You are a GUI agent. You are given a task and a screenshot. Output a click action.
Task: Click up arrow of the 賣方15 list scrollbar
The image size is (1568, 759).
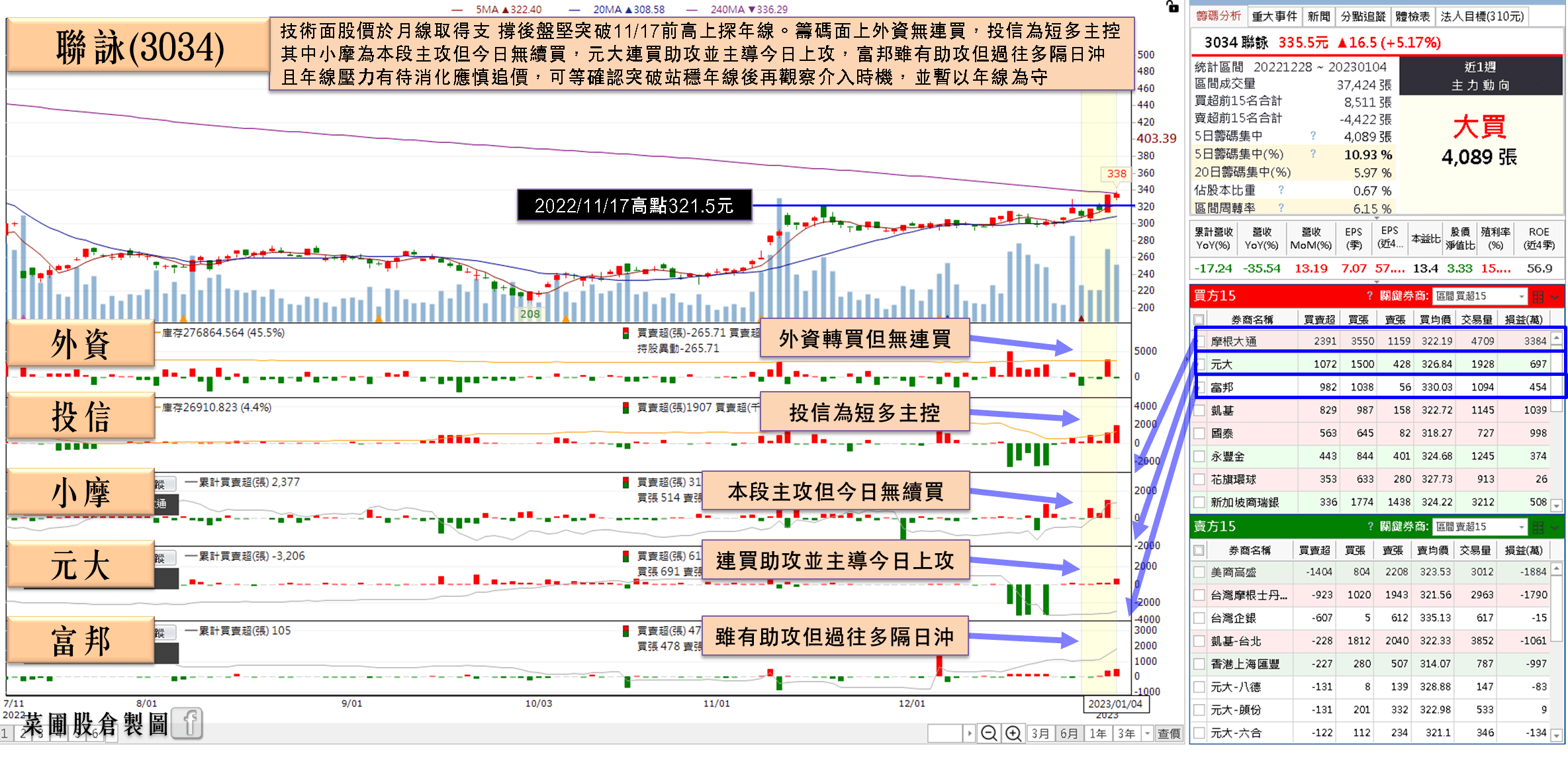pos(1556,568)
